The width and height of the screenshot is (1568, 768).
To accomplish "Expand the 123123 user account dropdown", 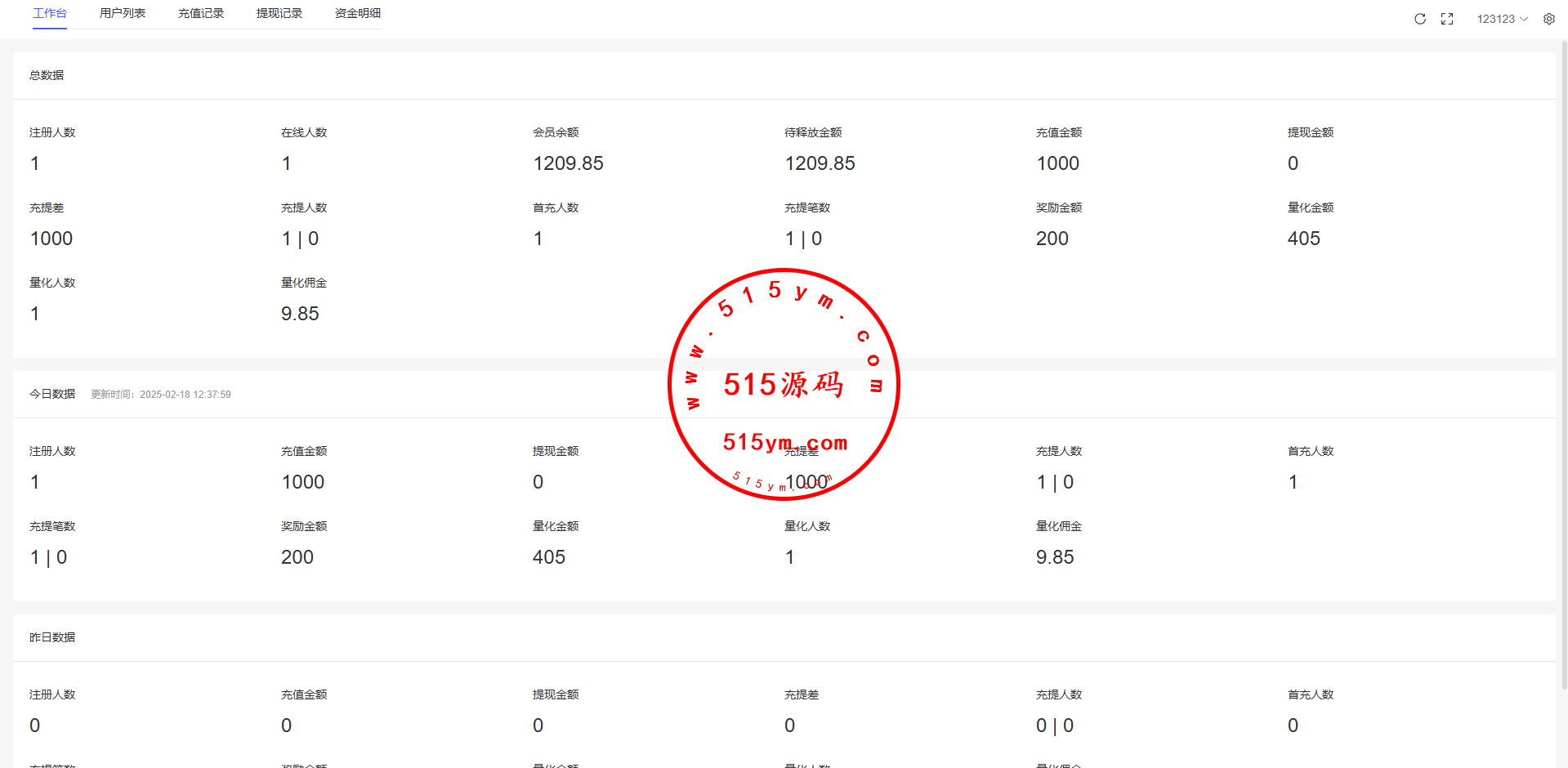I will coord(1502,19).
